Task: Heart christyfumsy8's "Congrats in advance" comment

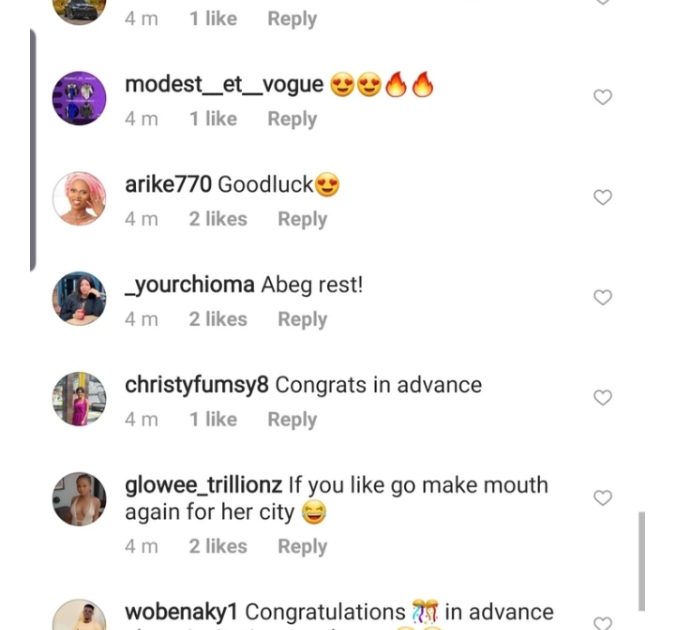Action: (603, 397)
